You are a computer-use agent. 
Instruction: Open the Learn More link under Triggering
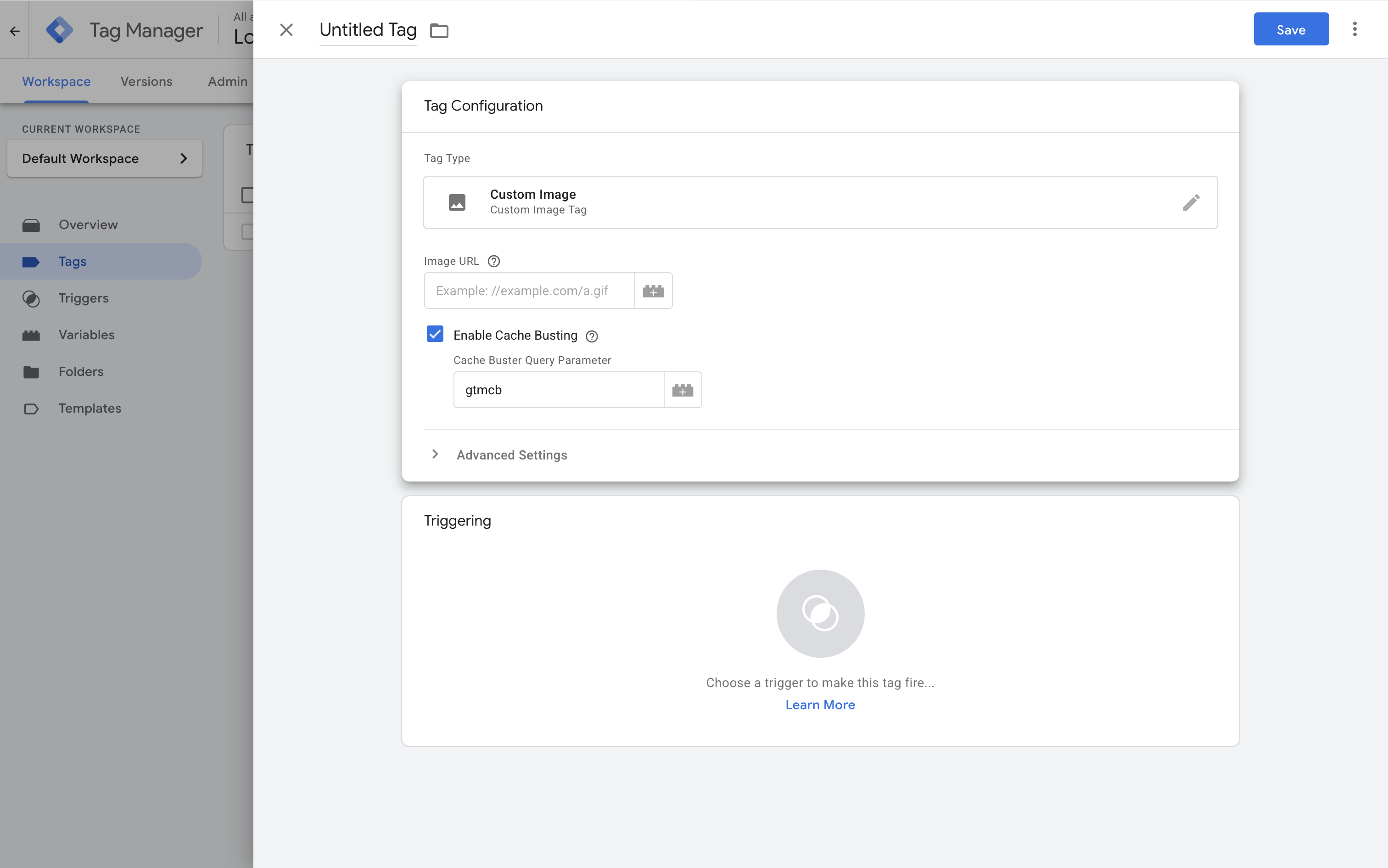tap(820, 705)
